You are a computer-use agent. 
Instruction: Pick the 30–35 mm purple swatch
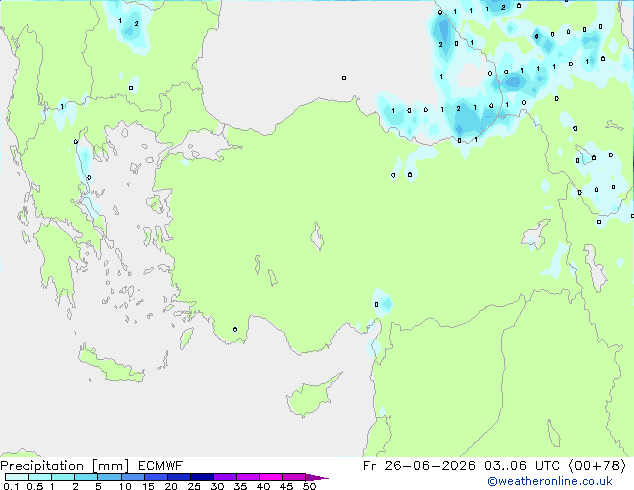pyautogui.click(x=224, y=477)
